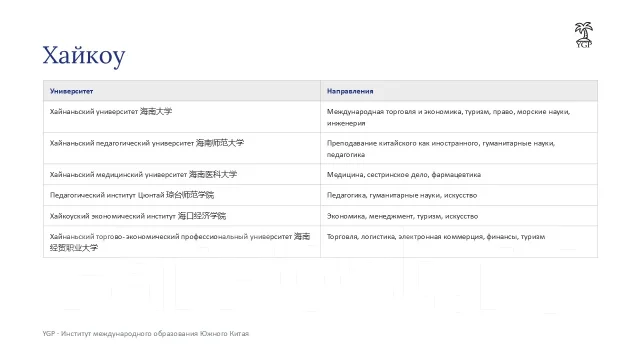The height and width of the screenshot is (360, 640).
Task: Select the cell "Хайнаньский университет 海南大学"
Action: click(182, 117)
